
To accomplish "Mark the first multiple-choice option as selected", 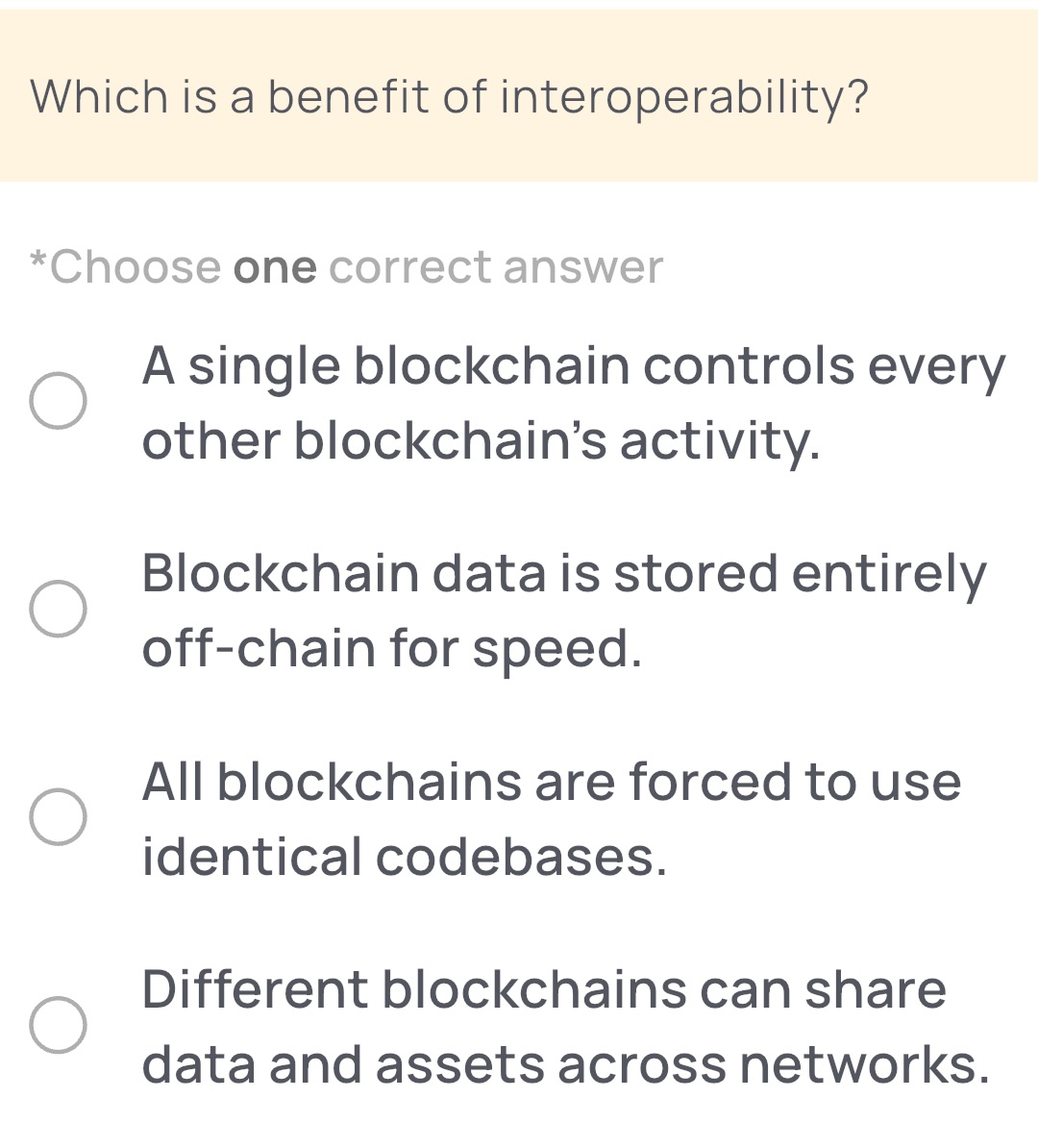I will 60,402.
